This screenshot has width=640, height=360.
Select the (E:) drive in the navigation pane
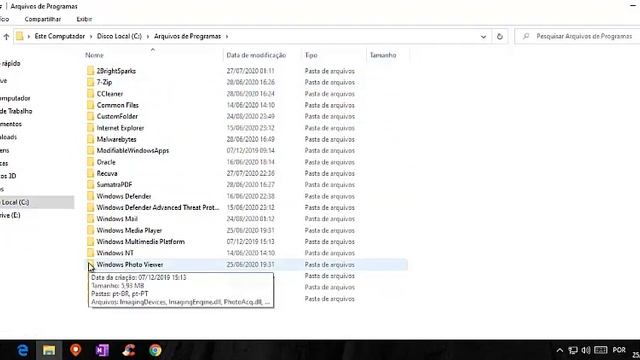point(11,215)
